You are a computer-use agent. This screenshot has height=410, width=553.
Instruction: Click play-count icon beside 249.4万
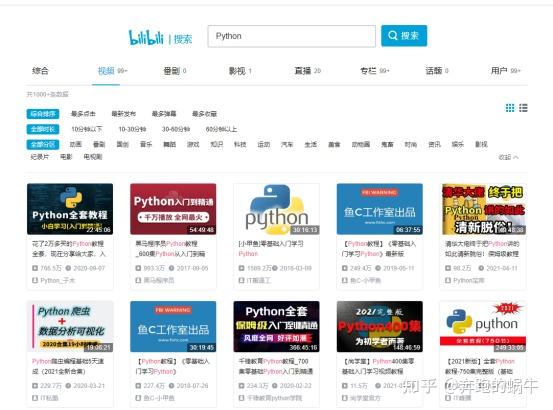[x=345, y=268]
